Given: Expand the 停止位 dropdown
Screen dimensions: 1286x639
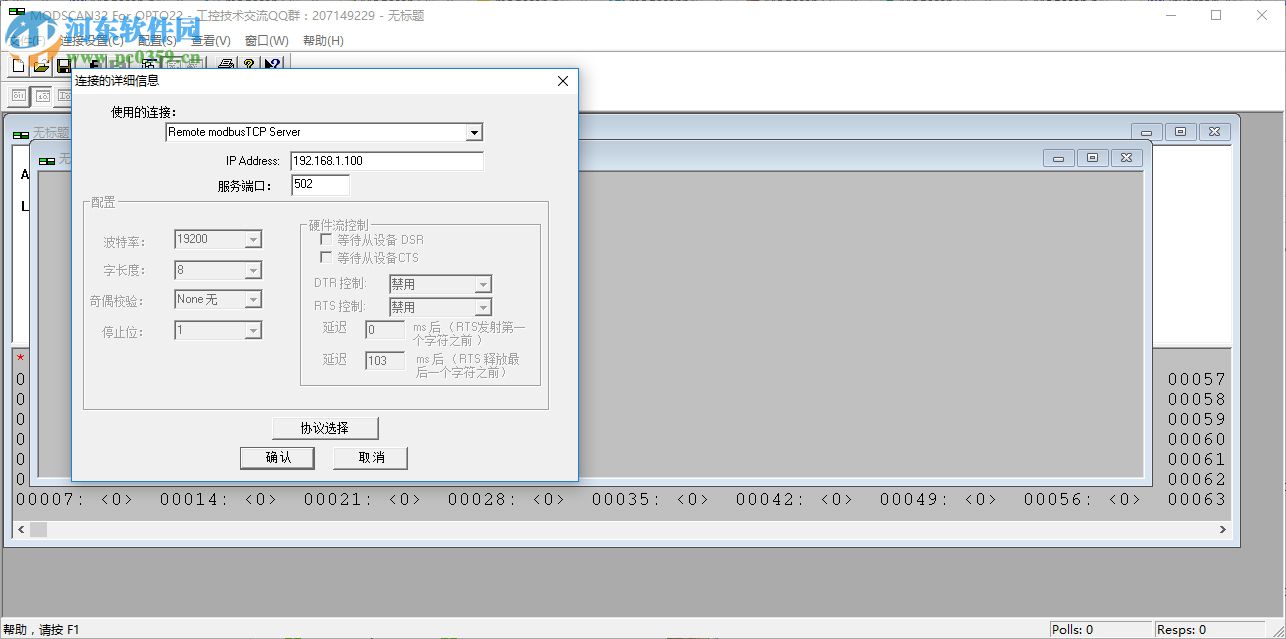Looking at the screenshot, I should click(x=253, y=330).
